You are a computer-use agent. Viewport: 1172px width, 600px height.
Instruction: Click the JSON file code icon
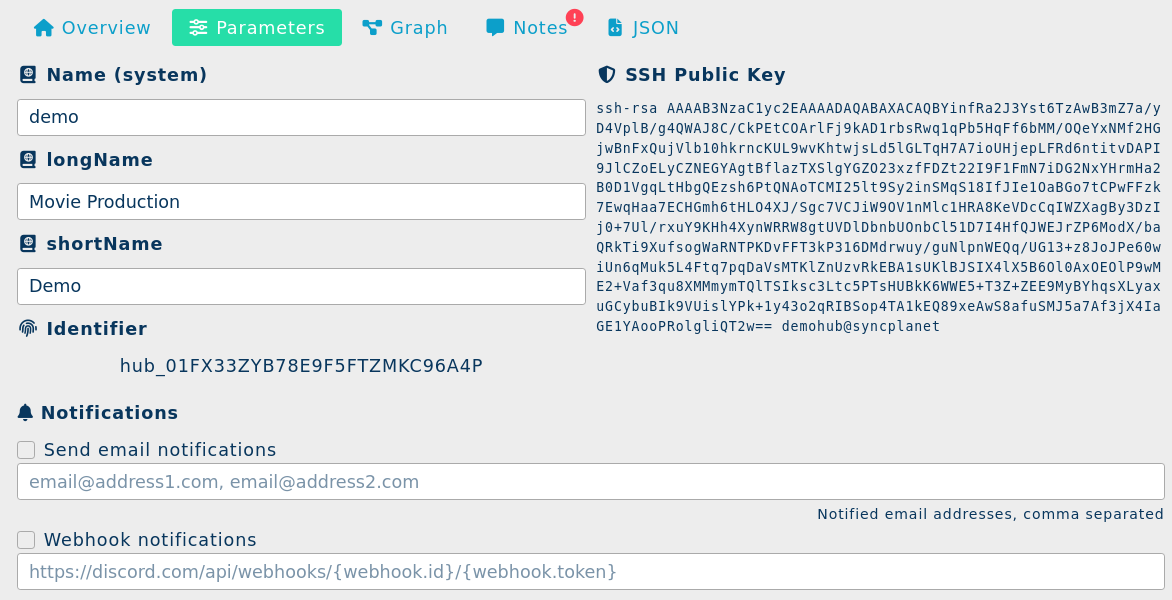pyautogui.click(x=615, y=28)
